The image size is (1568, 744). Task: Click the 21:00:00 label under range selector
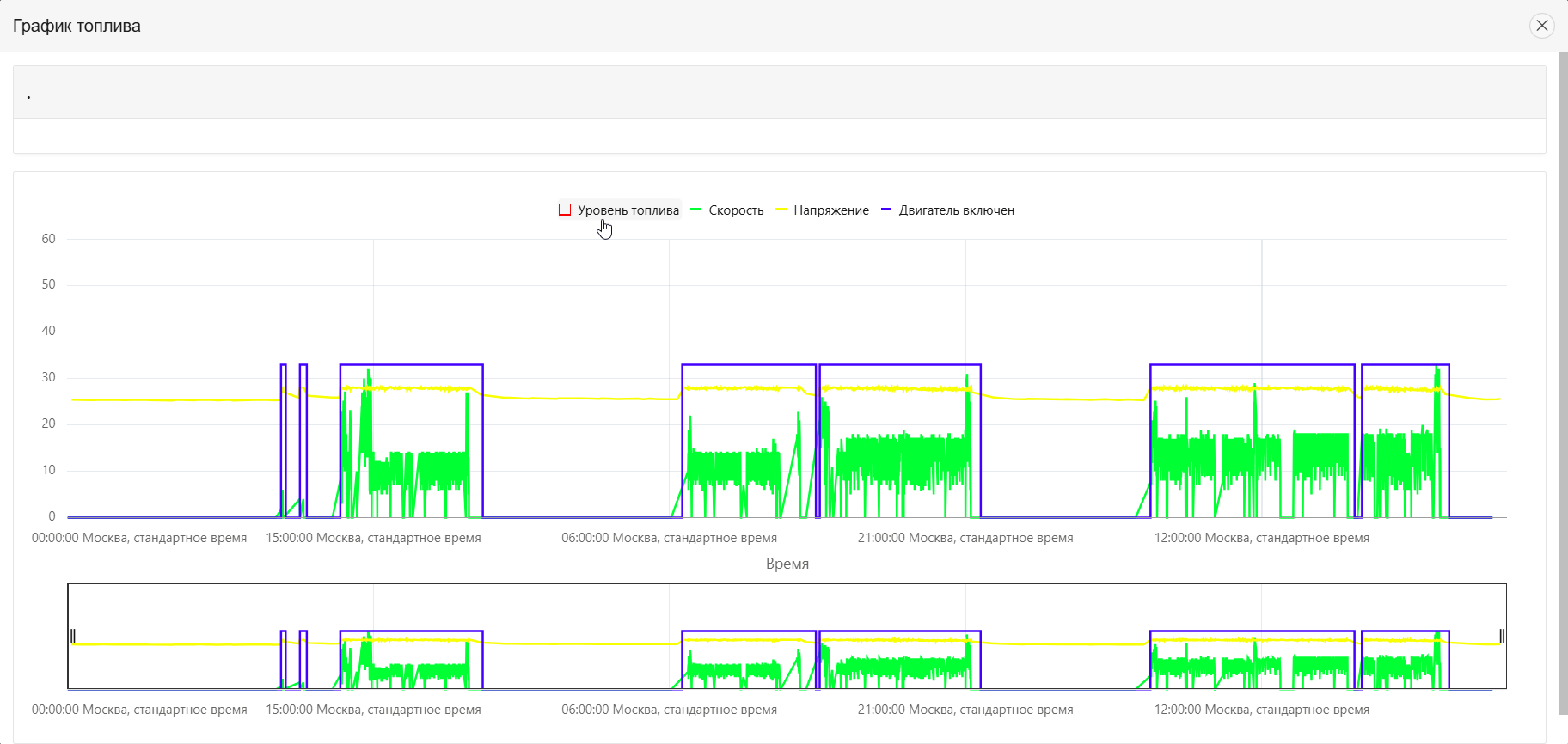coord(965,710)
